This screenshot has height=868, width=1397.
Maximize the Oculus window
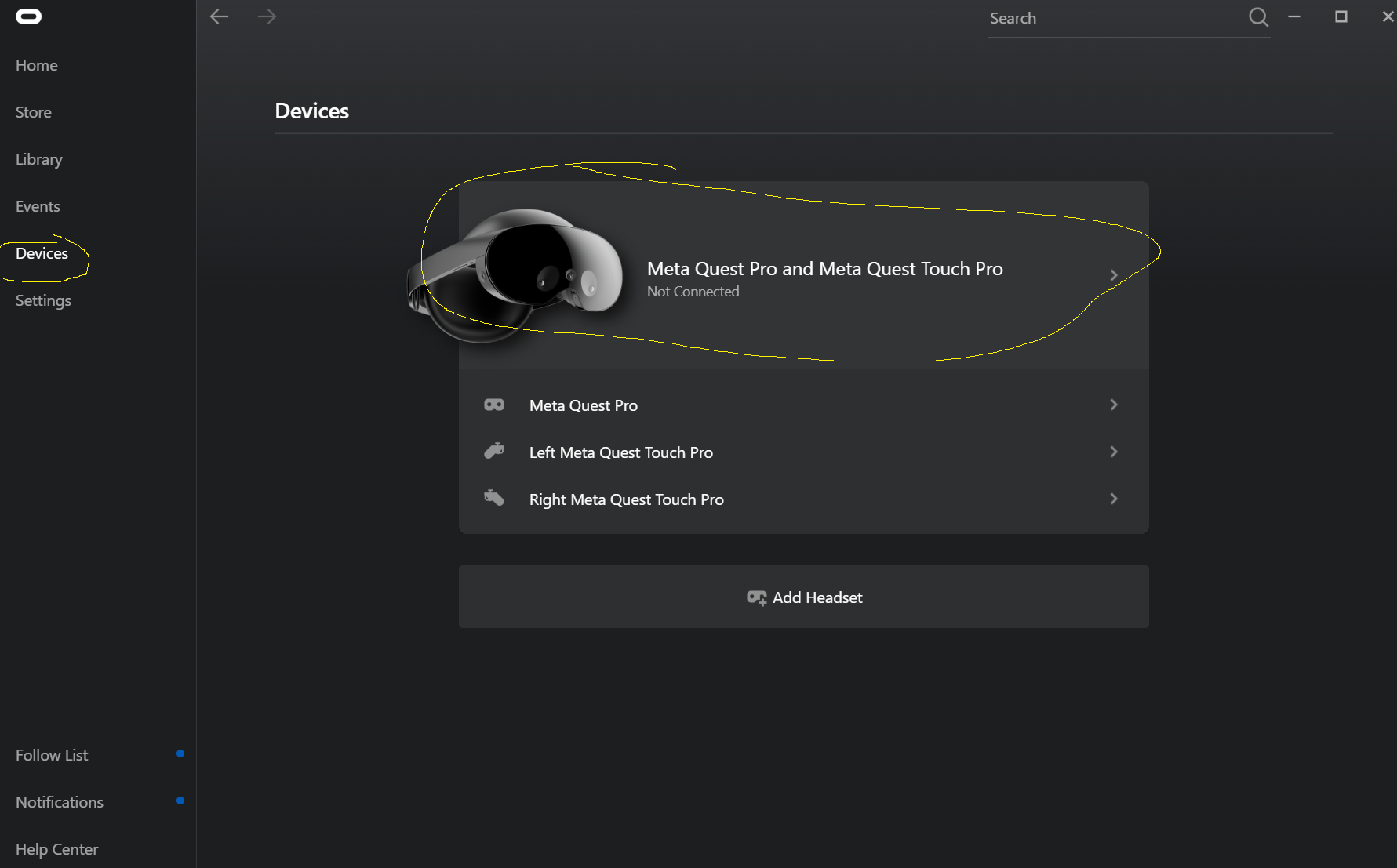1341,16
